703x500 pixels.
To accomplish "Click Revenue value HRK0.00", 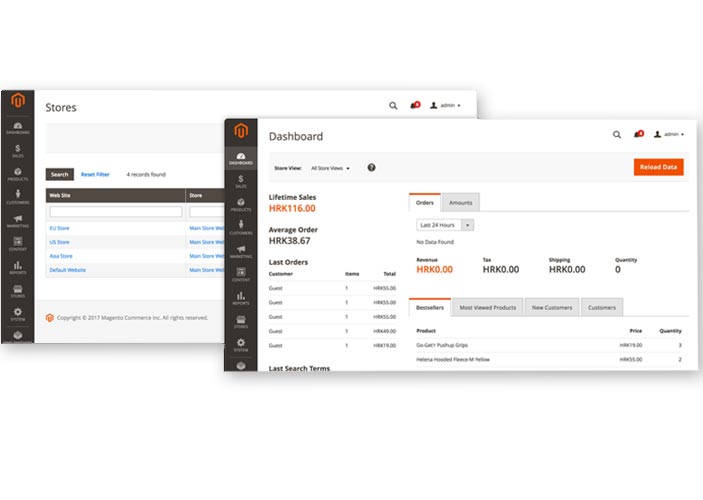I will tap(434, 270).
